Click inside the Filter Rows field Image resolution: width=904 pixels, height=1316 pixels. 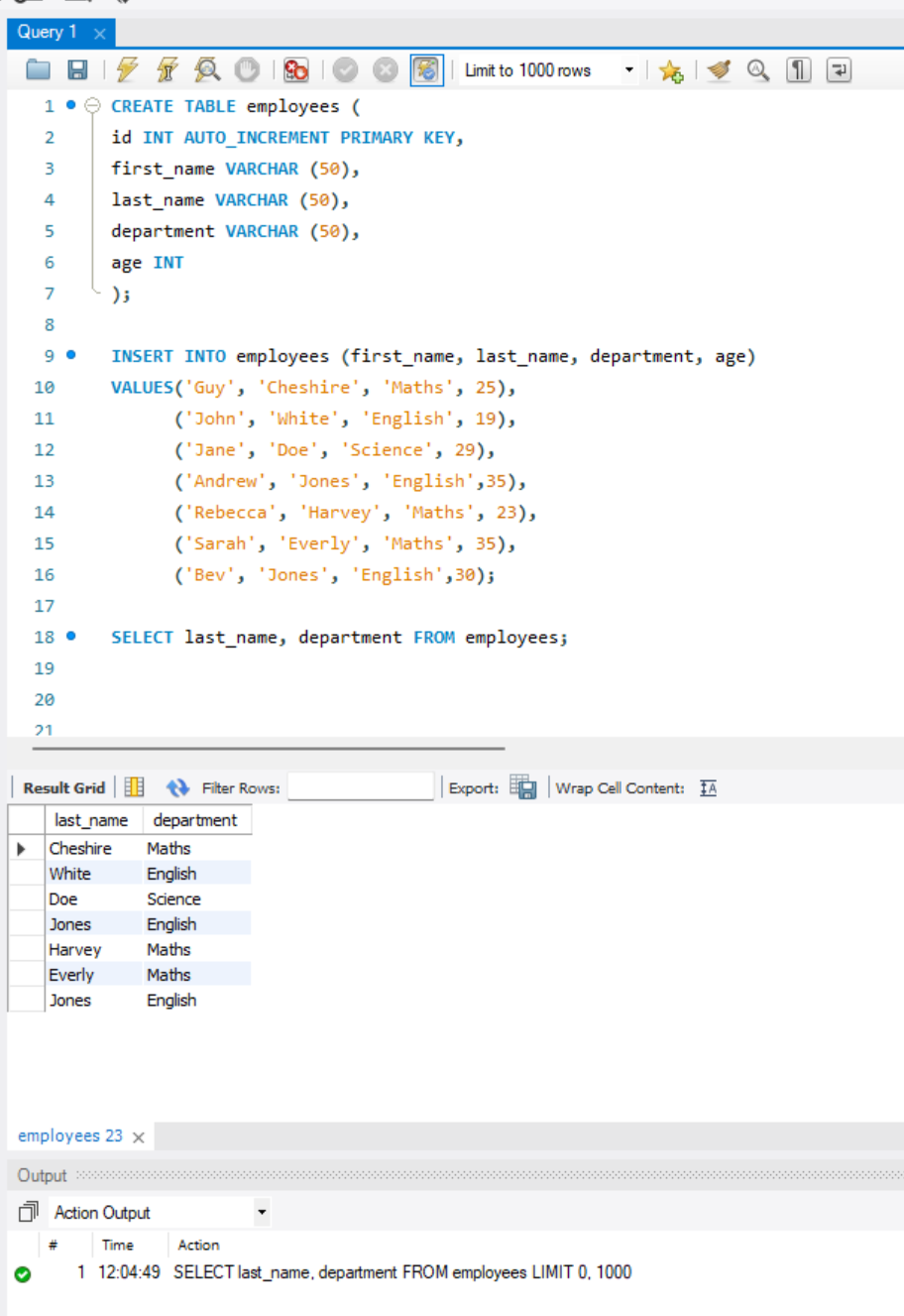pos(361,786)
